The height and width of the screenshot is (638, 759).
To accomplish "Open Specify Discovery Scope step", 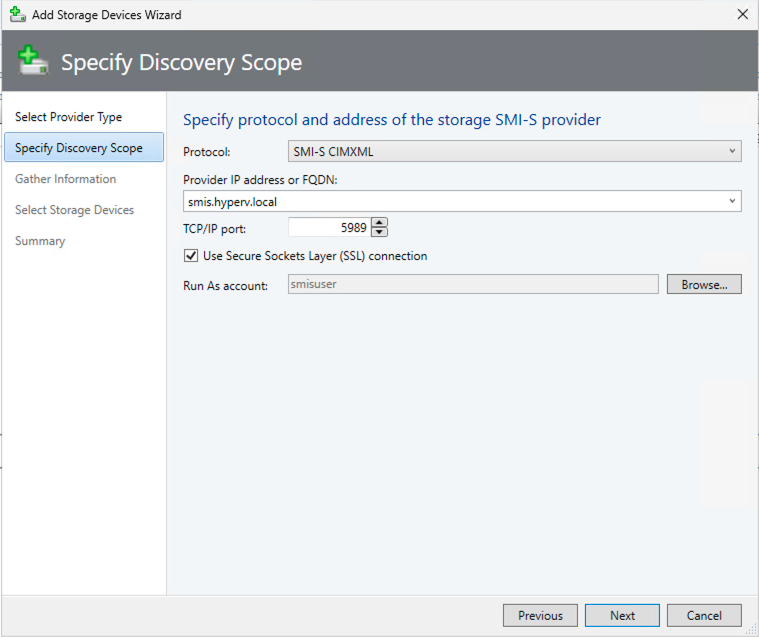I will click(x=79, y=148).
